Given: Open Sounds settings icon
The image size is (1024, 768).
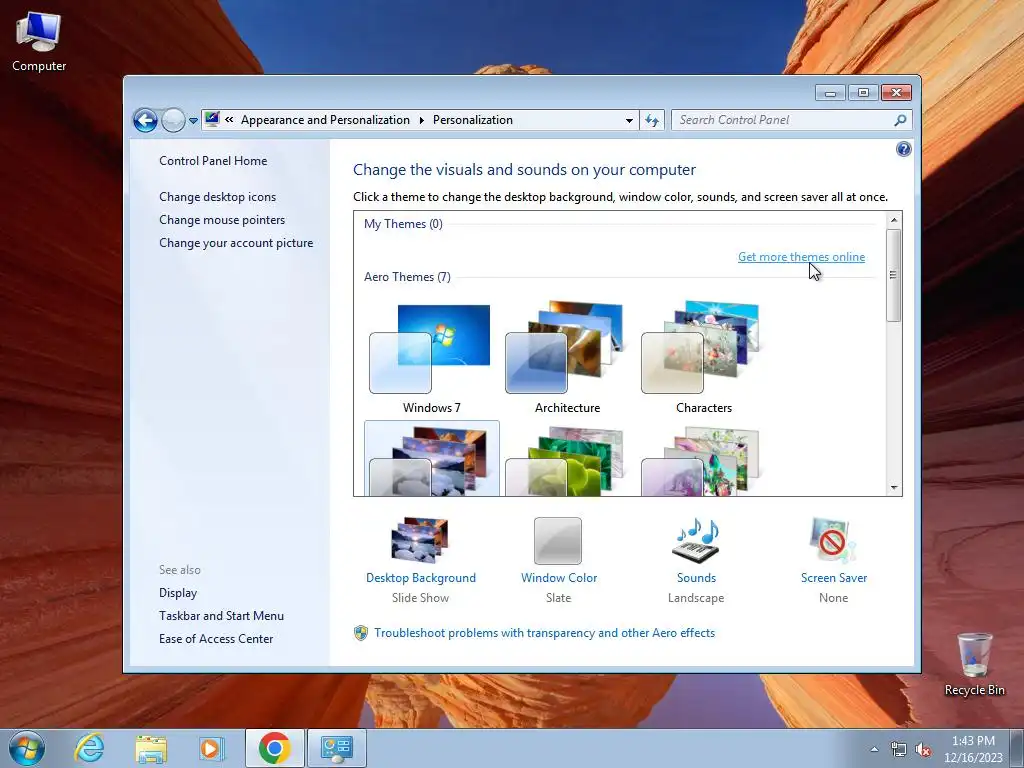Looking at the screenshot, I should (696, 541).
